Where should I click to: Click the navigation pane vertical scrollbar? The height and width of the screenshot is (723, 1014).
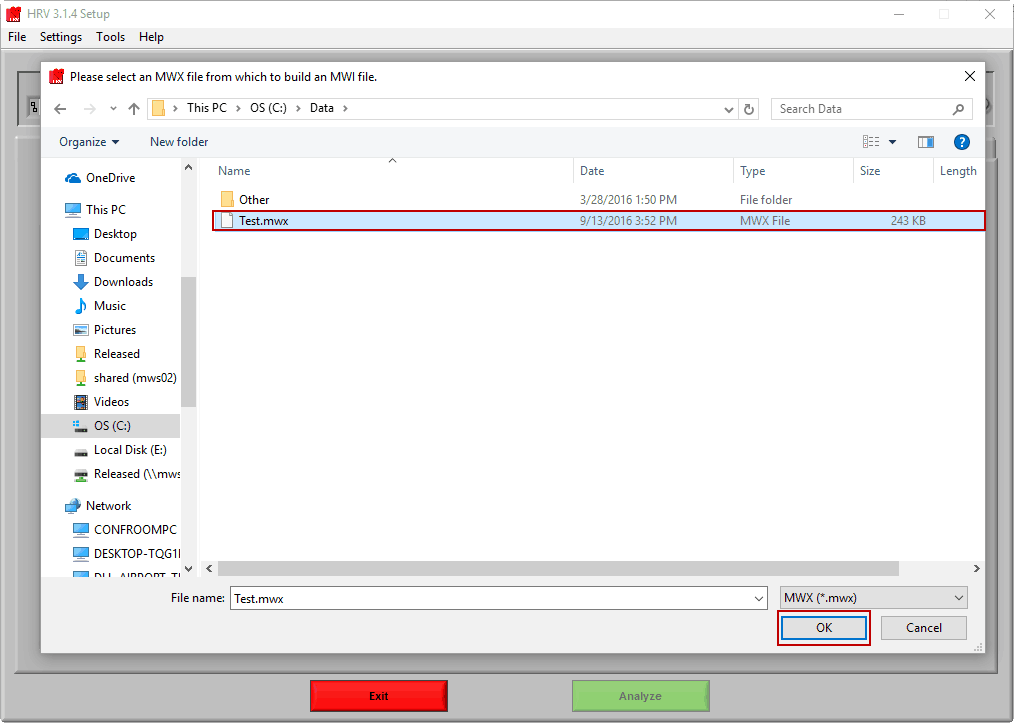pos(188,341)
